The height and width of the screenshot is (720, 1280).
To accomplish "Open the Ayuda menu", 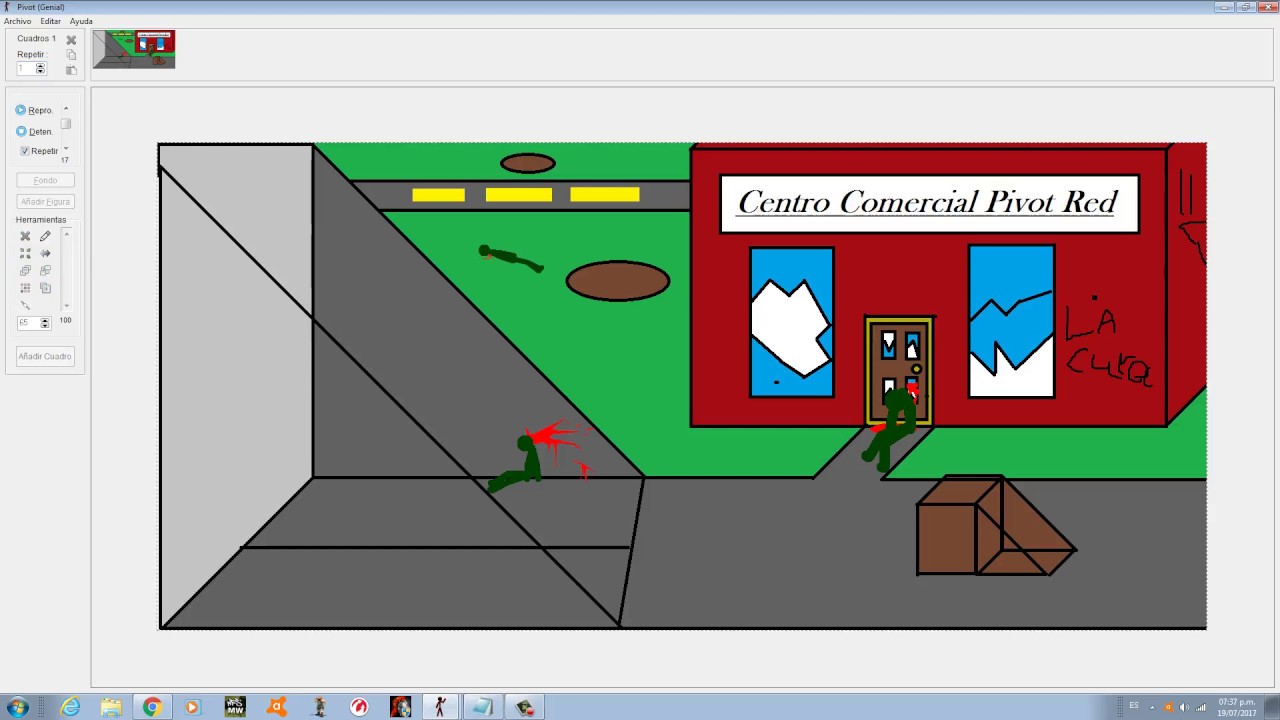I will point(81,21).
